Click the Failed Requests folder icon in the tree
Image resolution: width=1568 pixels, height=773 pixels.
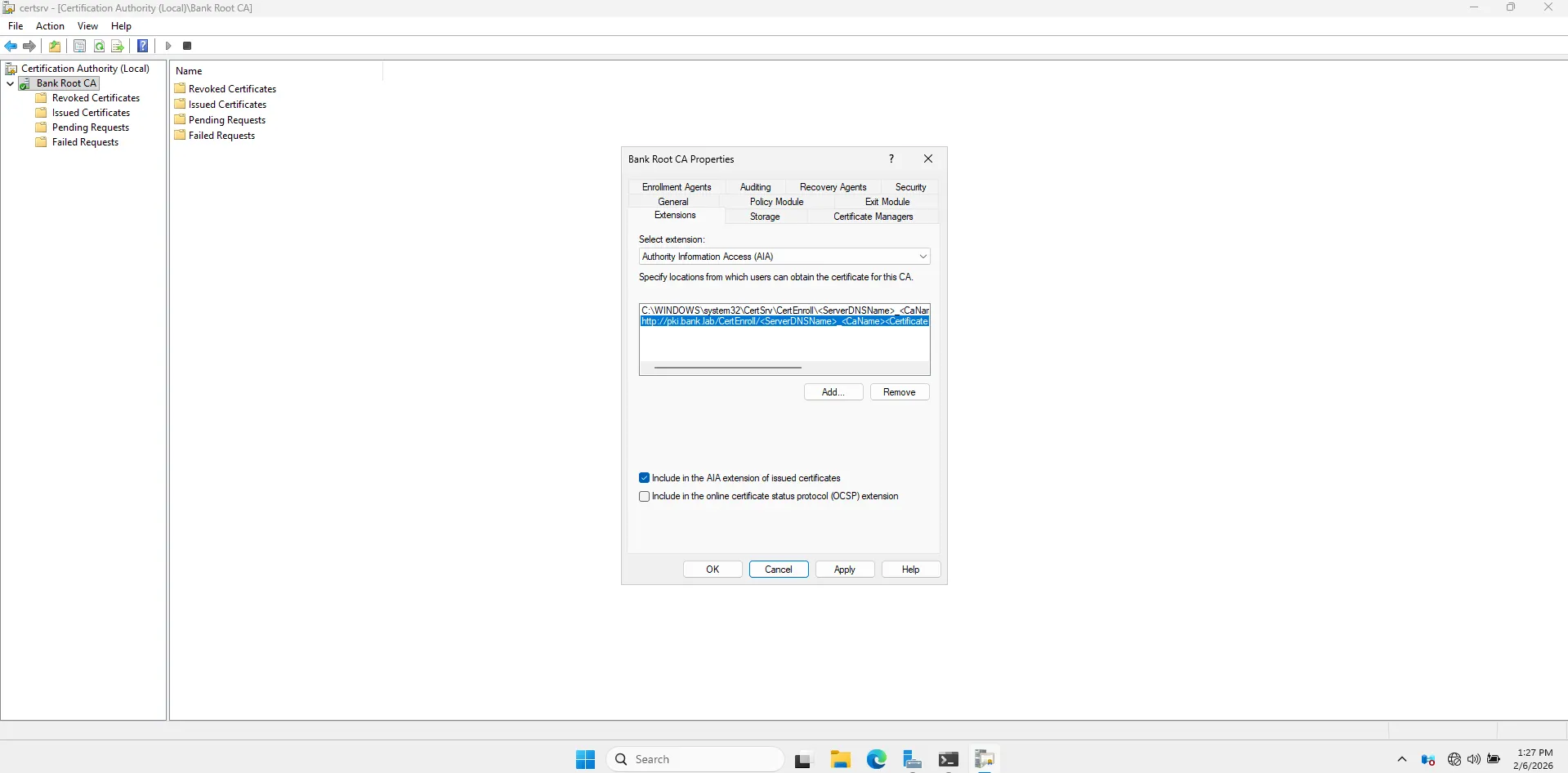tap(41, 142)
